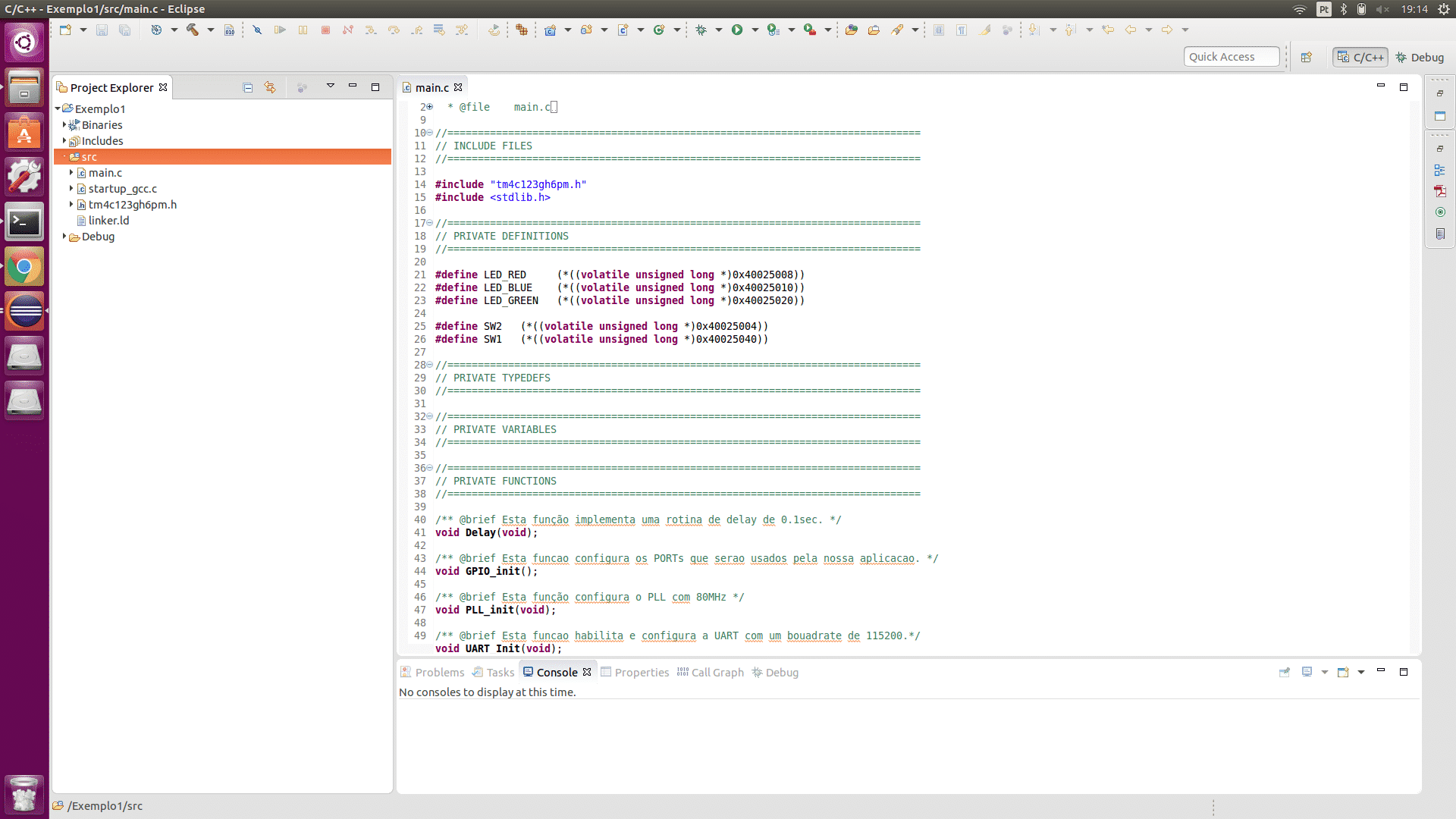Click the Open Perspective icon

pyautogui.click(x=1307, y=58)
